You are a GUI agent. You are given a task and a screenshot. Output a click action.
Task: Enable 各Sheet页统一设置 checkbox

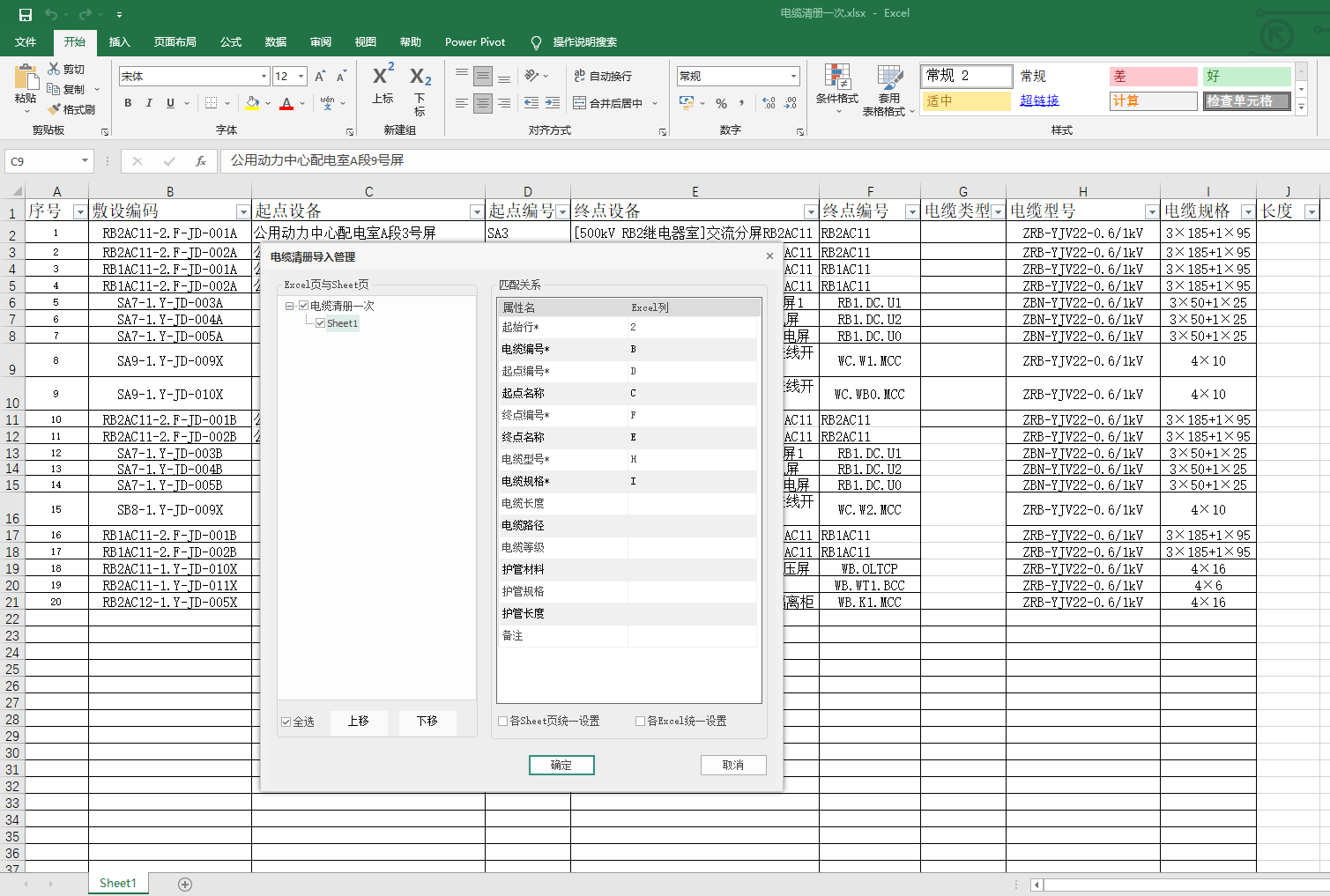pyautogui.click(x=503, y=721)
